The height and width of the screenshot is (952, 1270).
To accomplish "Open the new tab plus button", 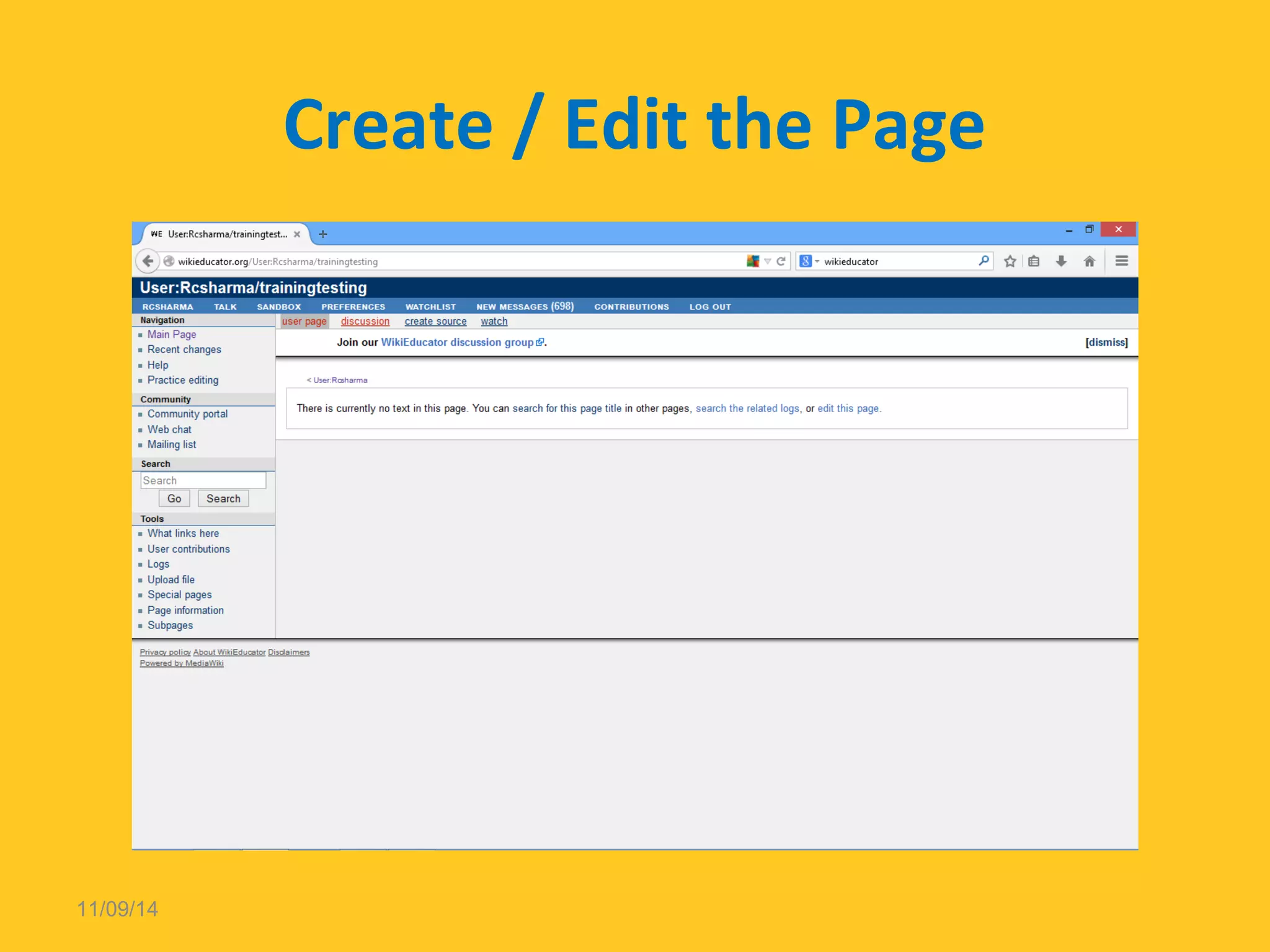I will [322, 234].
